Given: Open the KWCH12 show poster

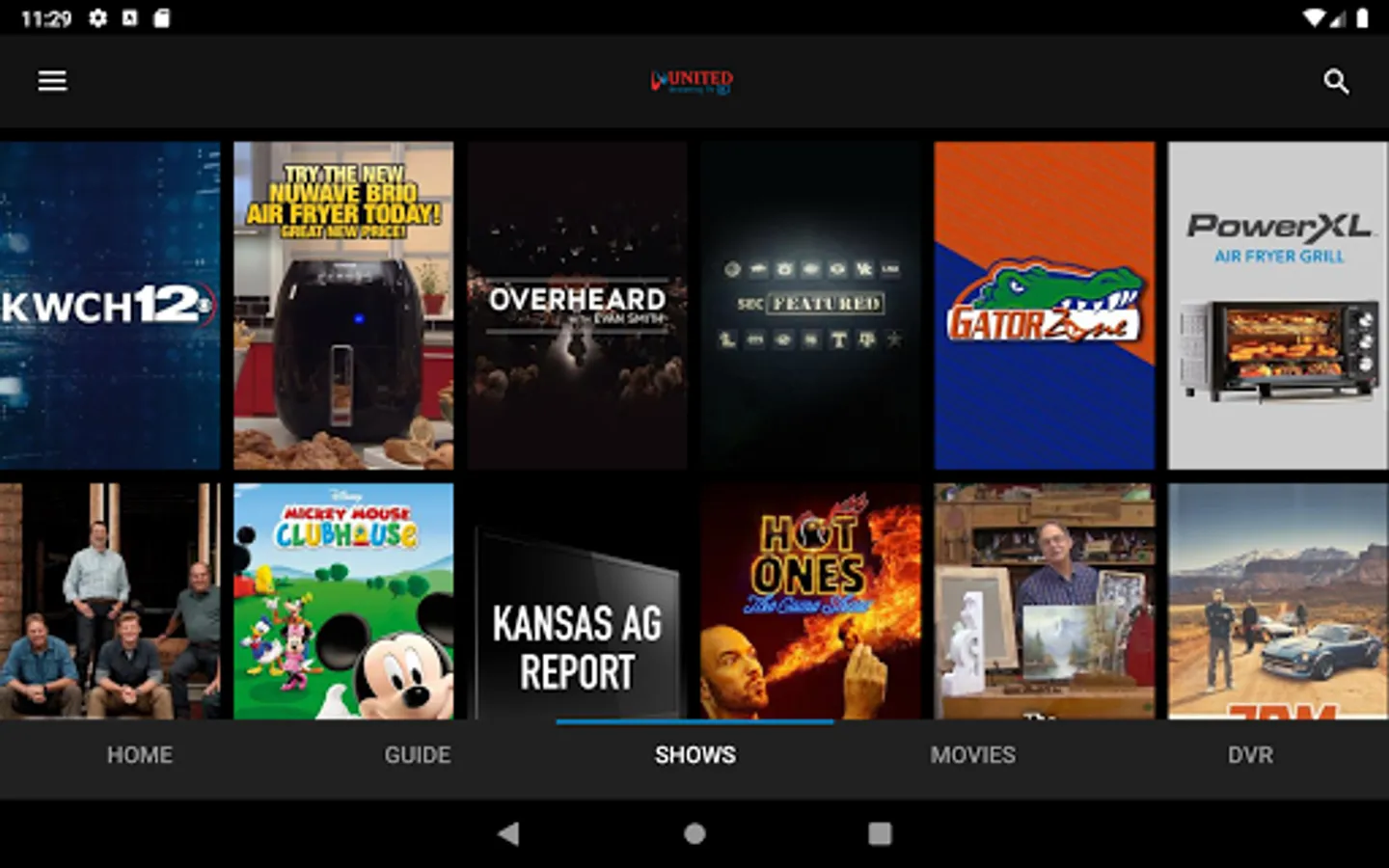Looking at the screenshot, I should (x=110, y=306).
